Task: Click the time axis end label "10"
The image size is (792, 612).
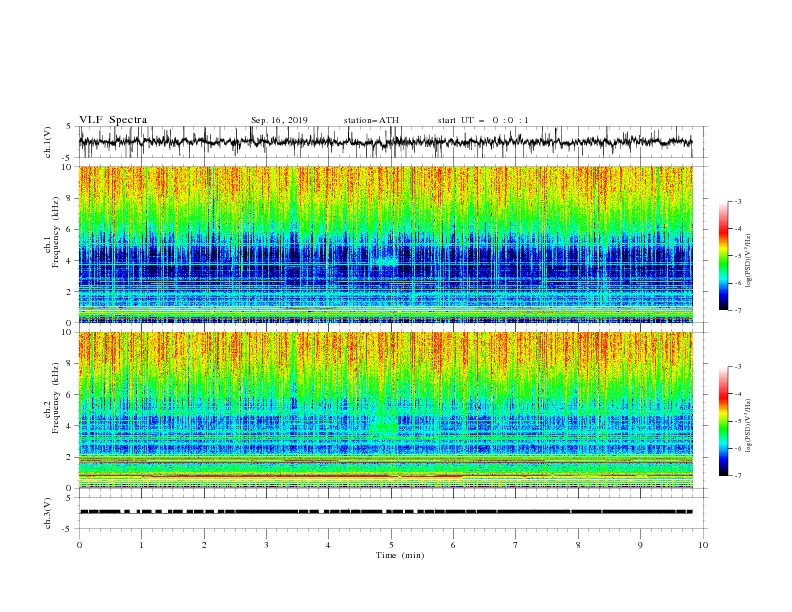Action: 703,545
